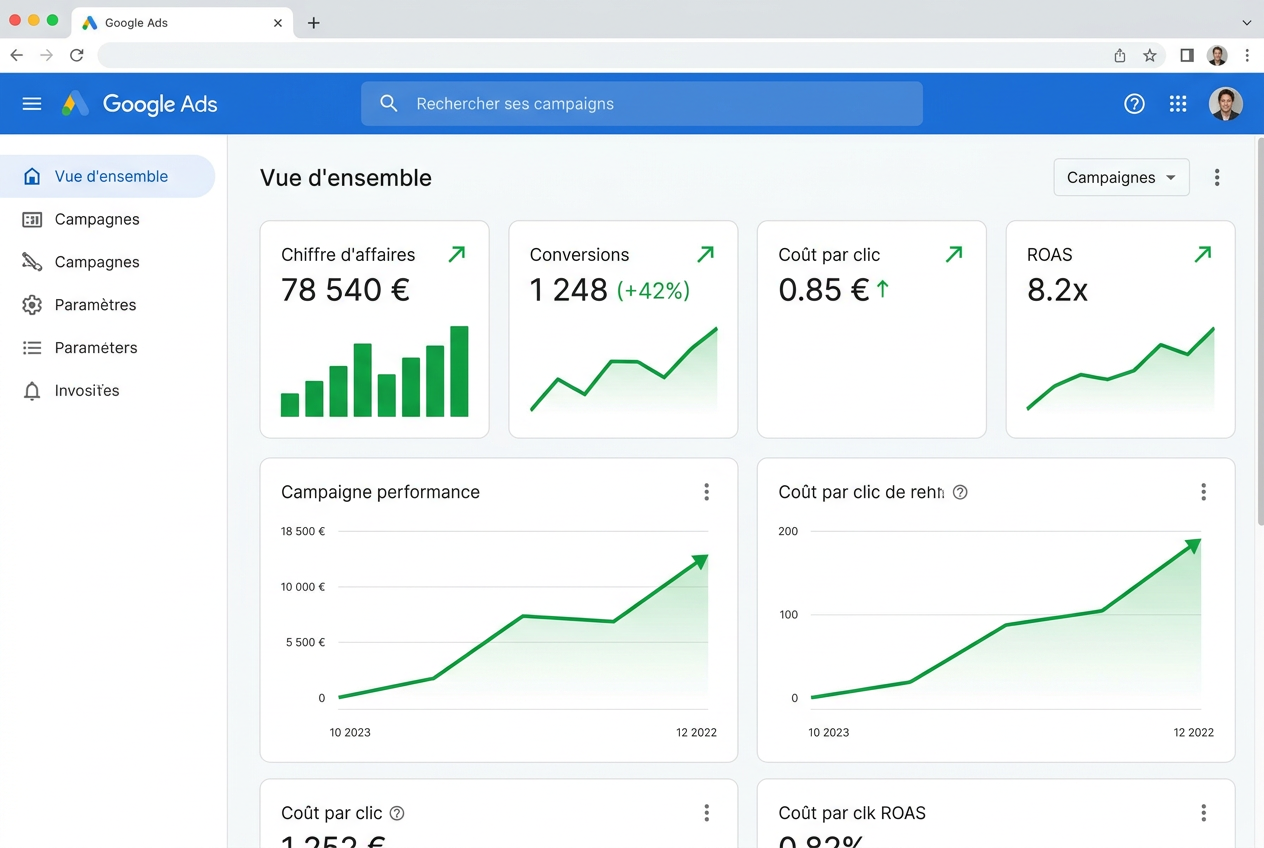Screen dimensions: 1264x848
Task: Open the help question mark icon
Action: pyautogui.click(x=1134, y=104)
